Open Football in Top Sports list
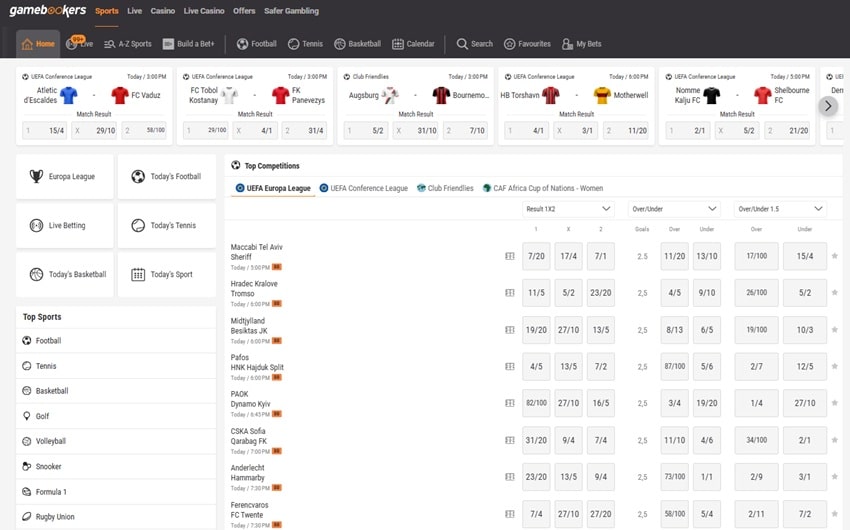Viewport: 850px width, 530px height. (x=116, y=340)
